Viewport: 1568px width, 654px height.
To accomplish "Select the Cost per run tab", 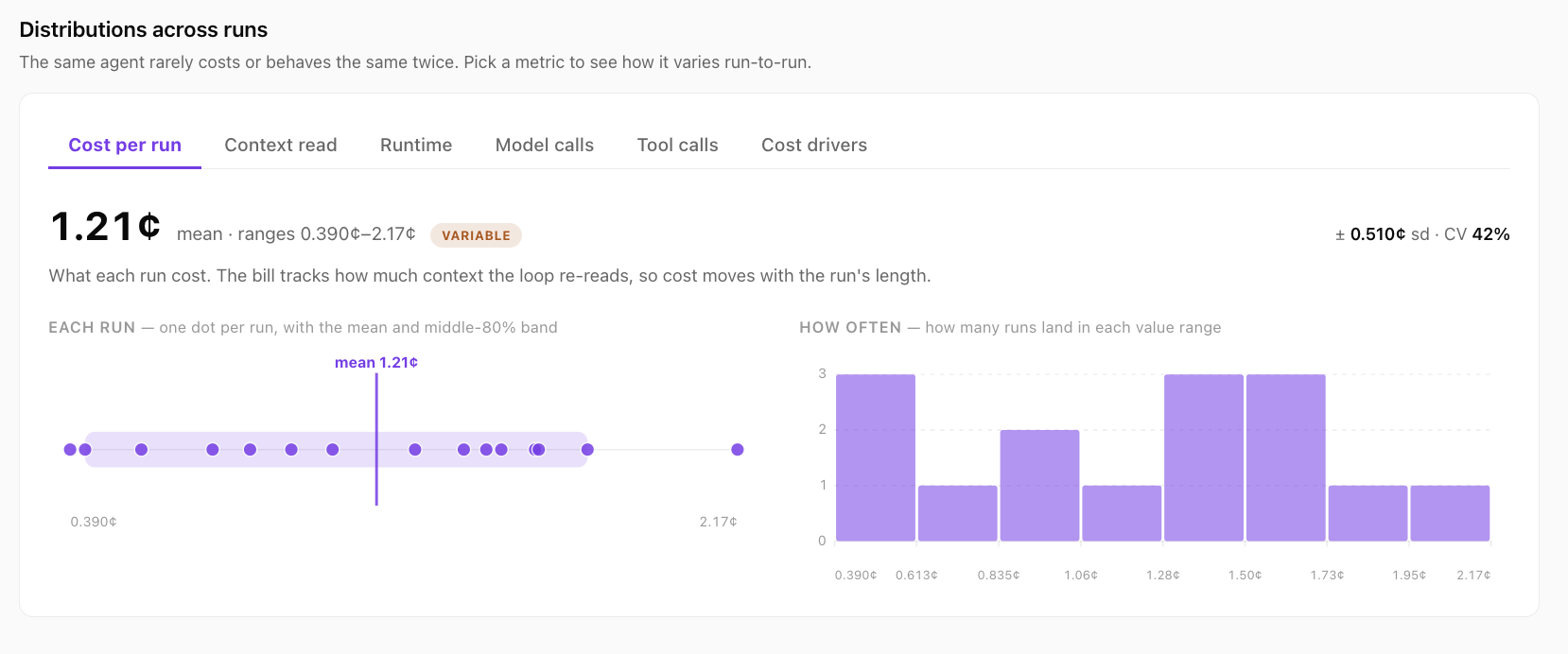I will click(125, 145).
